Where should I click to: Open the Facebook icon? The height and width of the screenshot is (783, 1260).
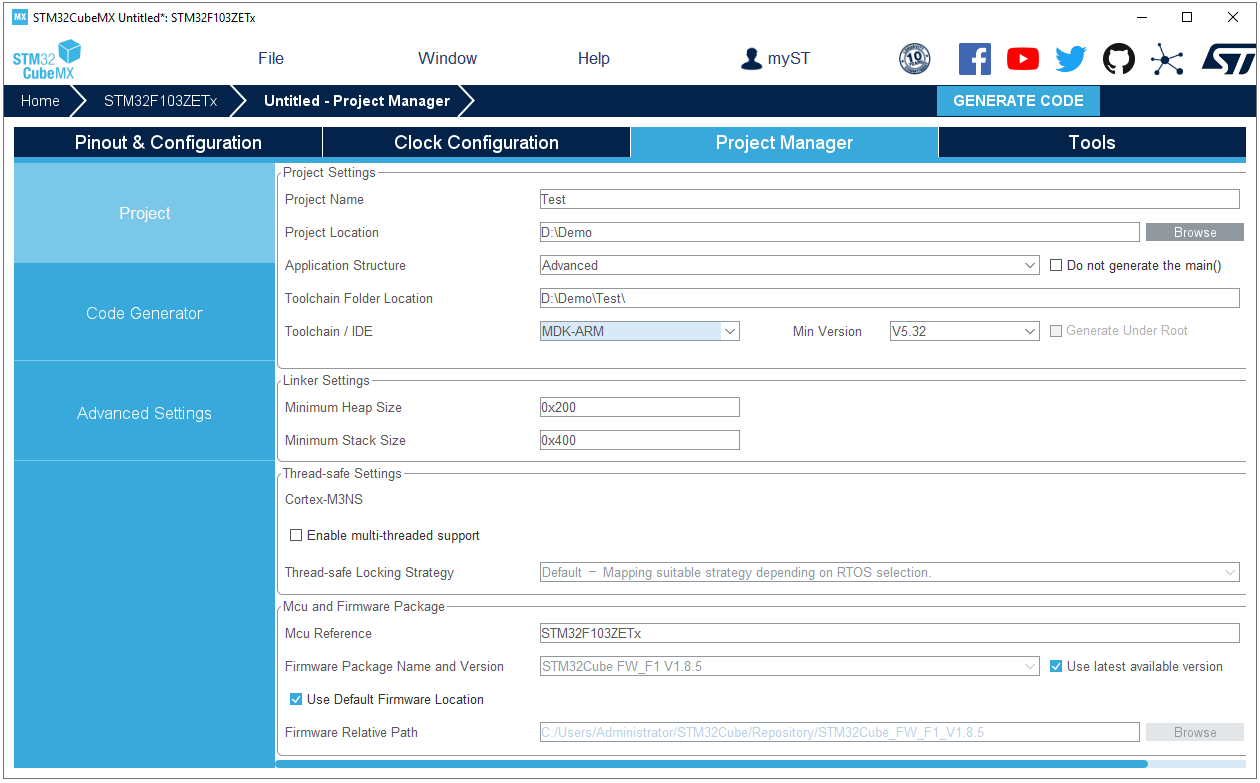click(974, 59)
